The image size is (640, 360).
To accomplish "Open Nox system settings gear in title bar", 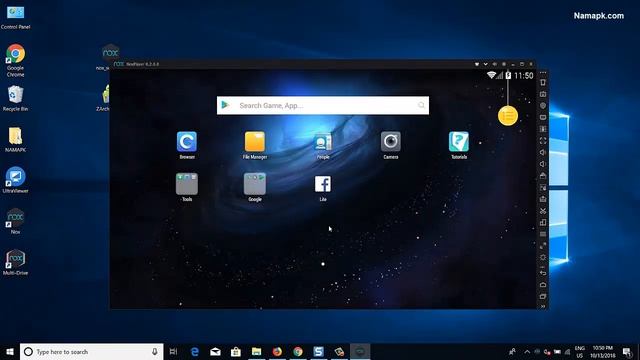I will (504, 64).
